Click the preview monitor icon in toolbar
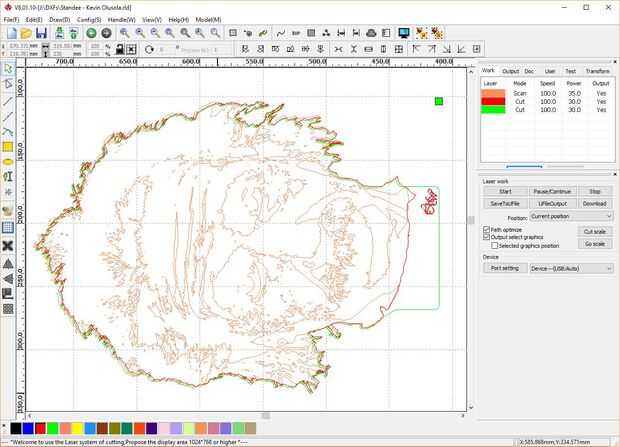 click(x=403, y=33)
